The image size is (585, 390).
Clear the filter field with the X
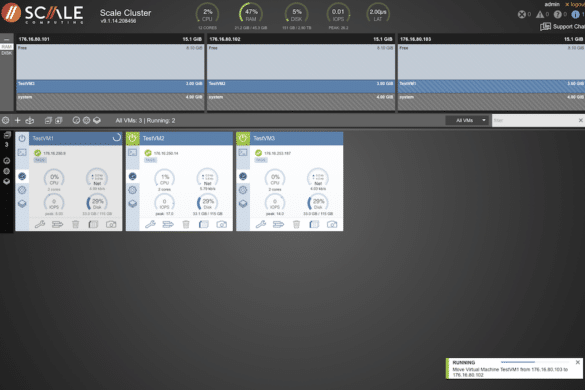(581, 120)
